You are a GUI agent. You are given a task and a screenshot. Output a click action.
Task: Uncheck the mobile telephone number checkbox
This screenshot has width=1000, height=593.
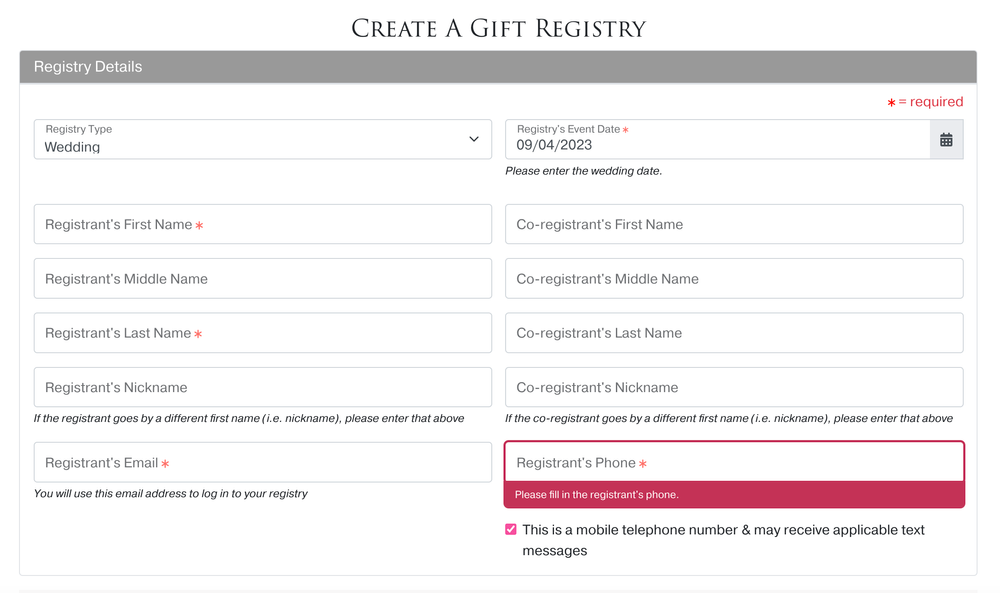[510, 529]
